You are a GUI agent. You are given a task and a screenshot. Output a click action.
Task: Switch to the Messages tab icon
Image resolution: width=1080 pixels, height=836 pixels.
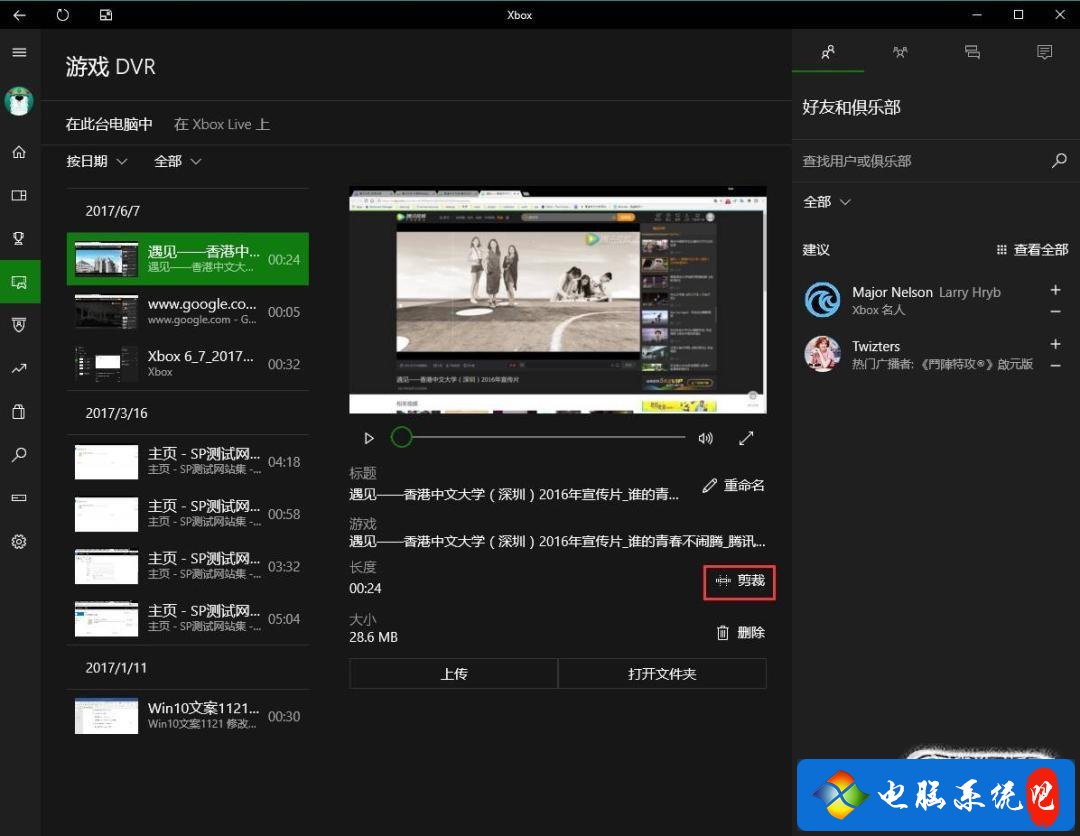972,52
